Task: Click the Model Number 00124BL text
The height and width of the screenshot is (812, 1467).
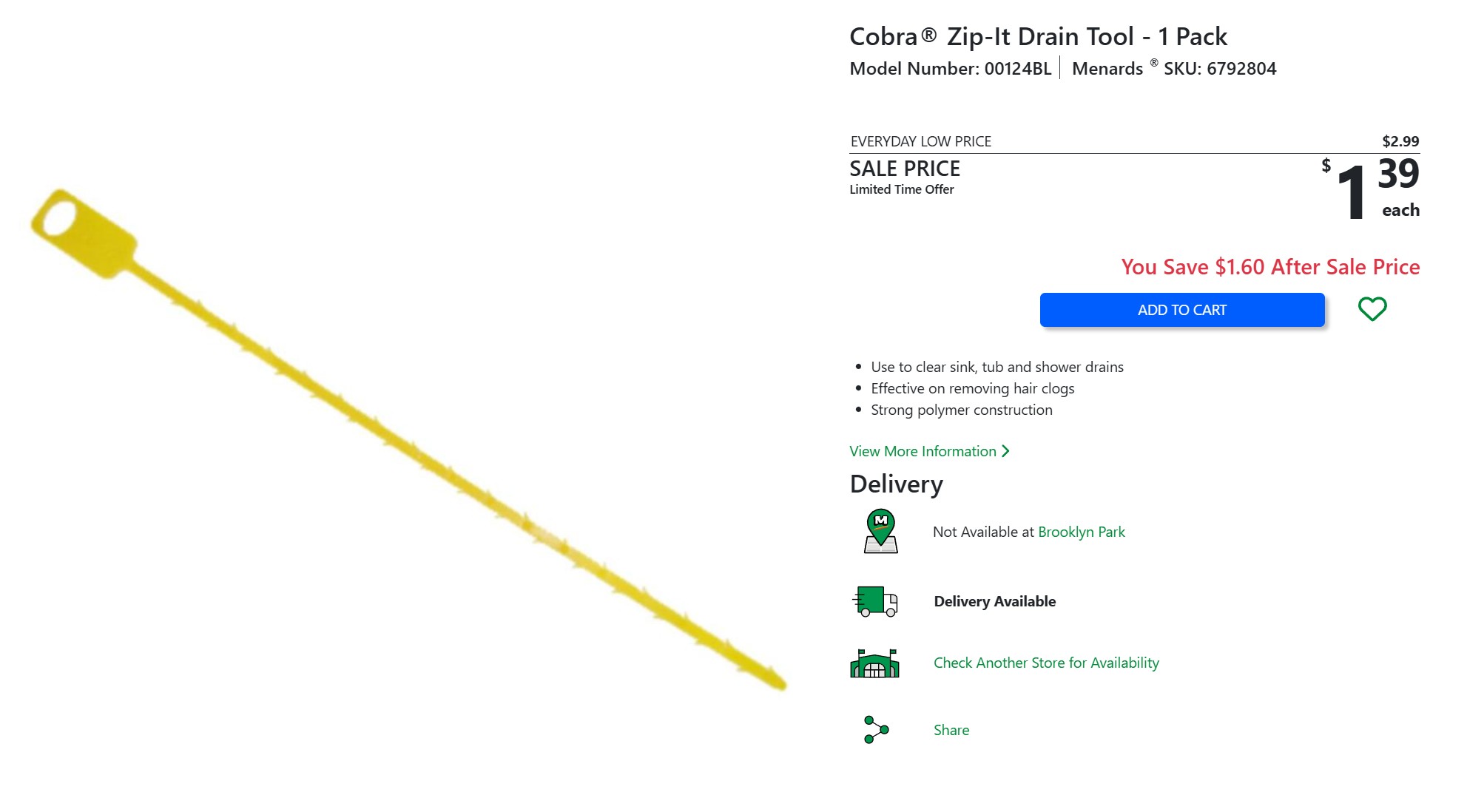Action: (x=950, y=69)
